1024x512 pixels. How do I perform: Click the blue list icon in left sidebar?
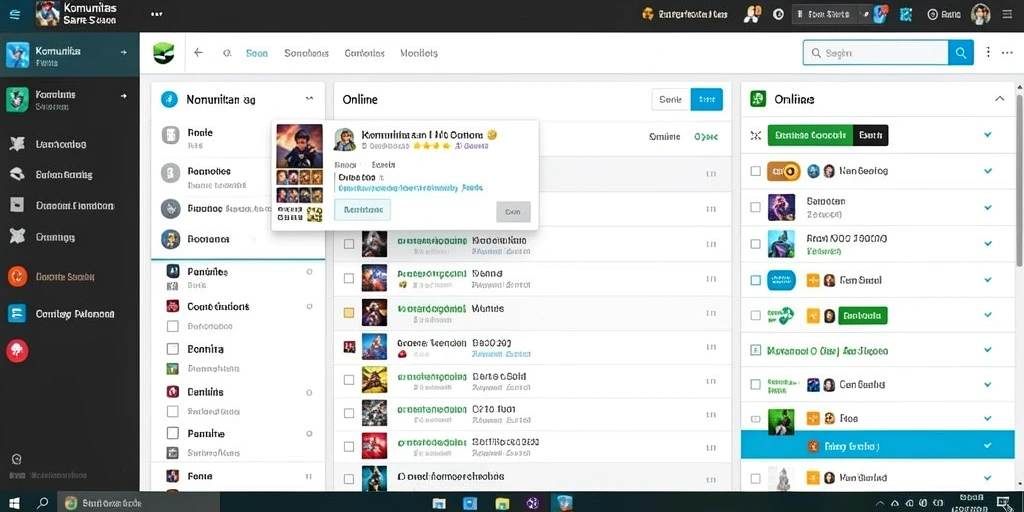tap(17, 313)
